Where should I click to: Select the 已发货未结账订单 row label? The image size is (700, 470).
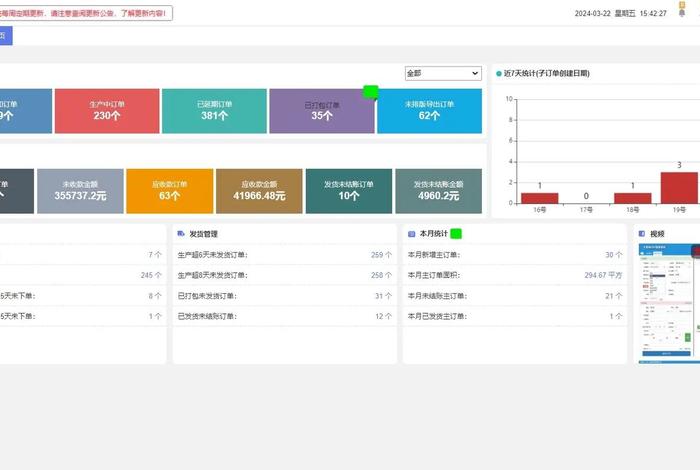coord(207,316)
